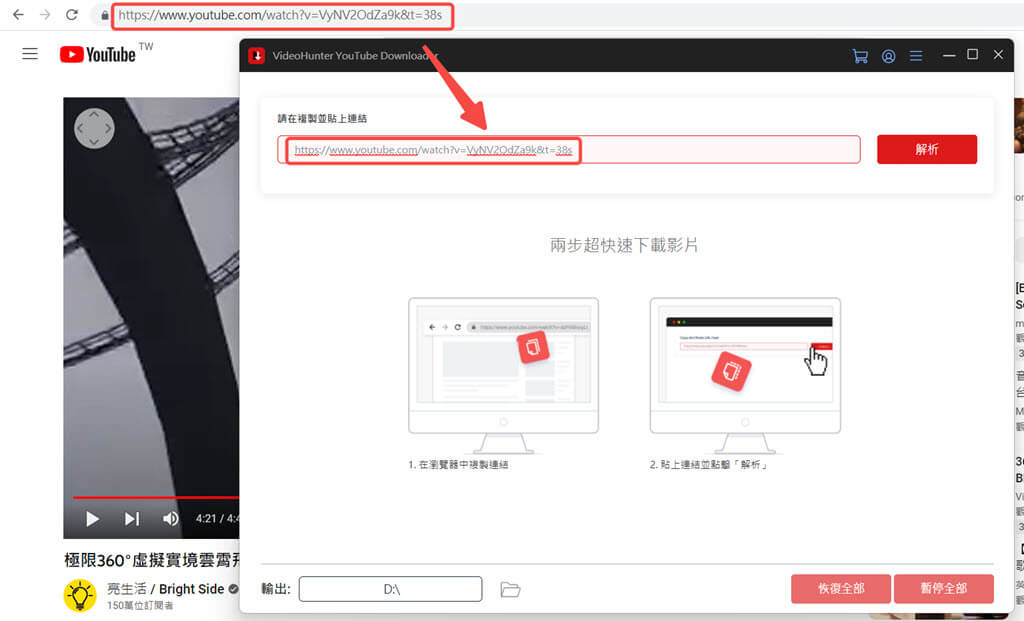
Task: Click the 360° pan control on video
Action: coord(94,128)
